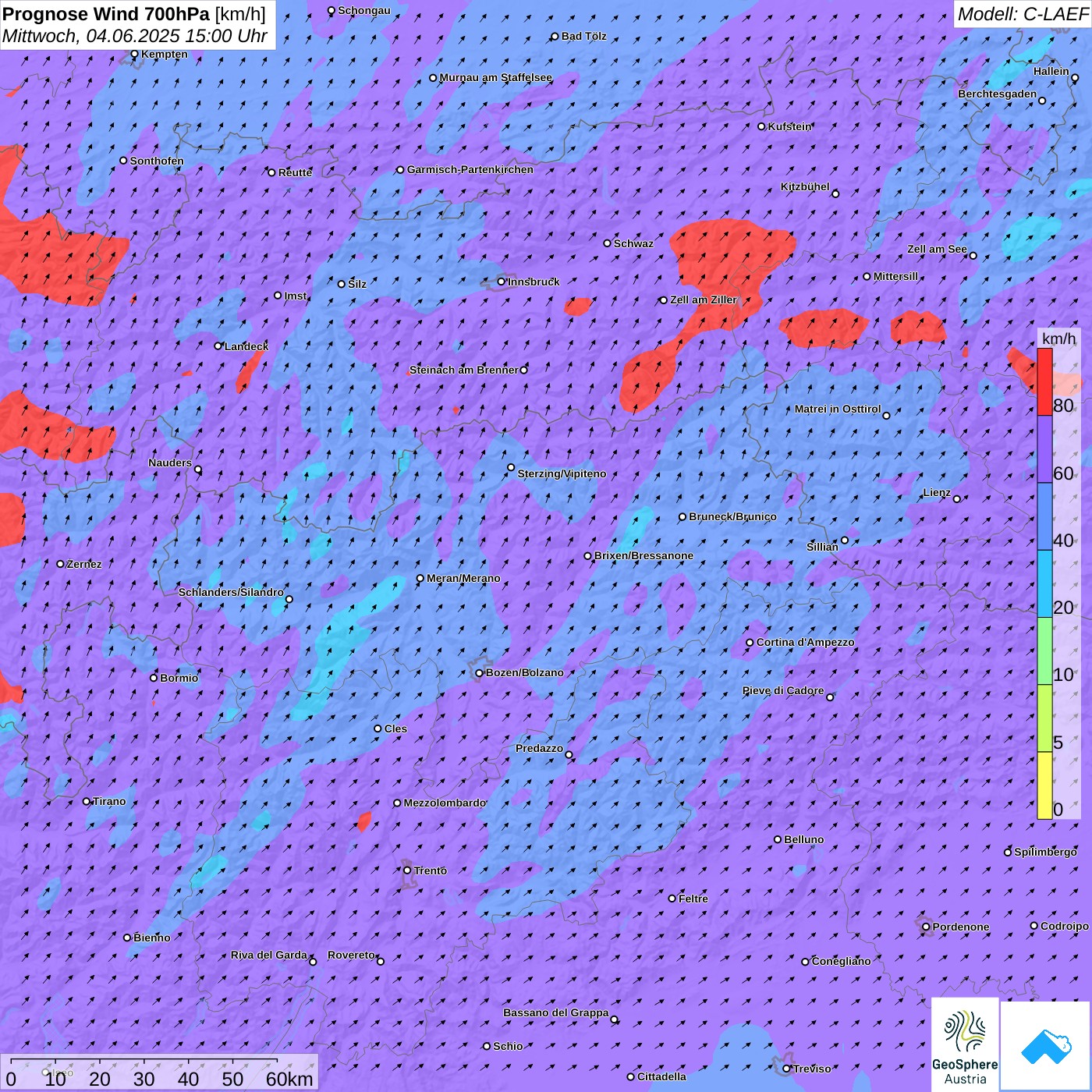Click the Treviso city marker dot
This screenshot has height=1092, width=1092.
(x=786, y=1069)
